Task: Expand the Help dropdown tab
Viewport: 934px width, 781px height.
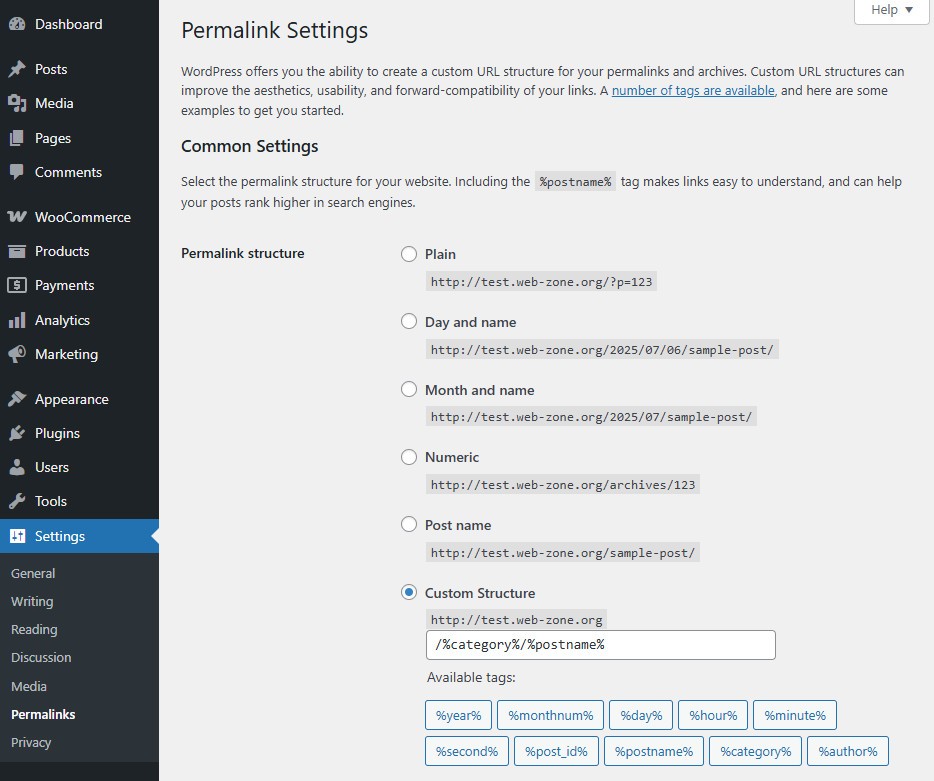Action: [891, 10]
